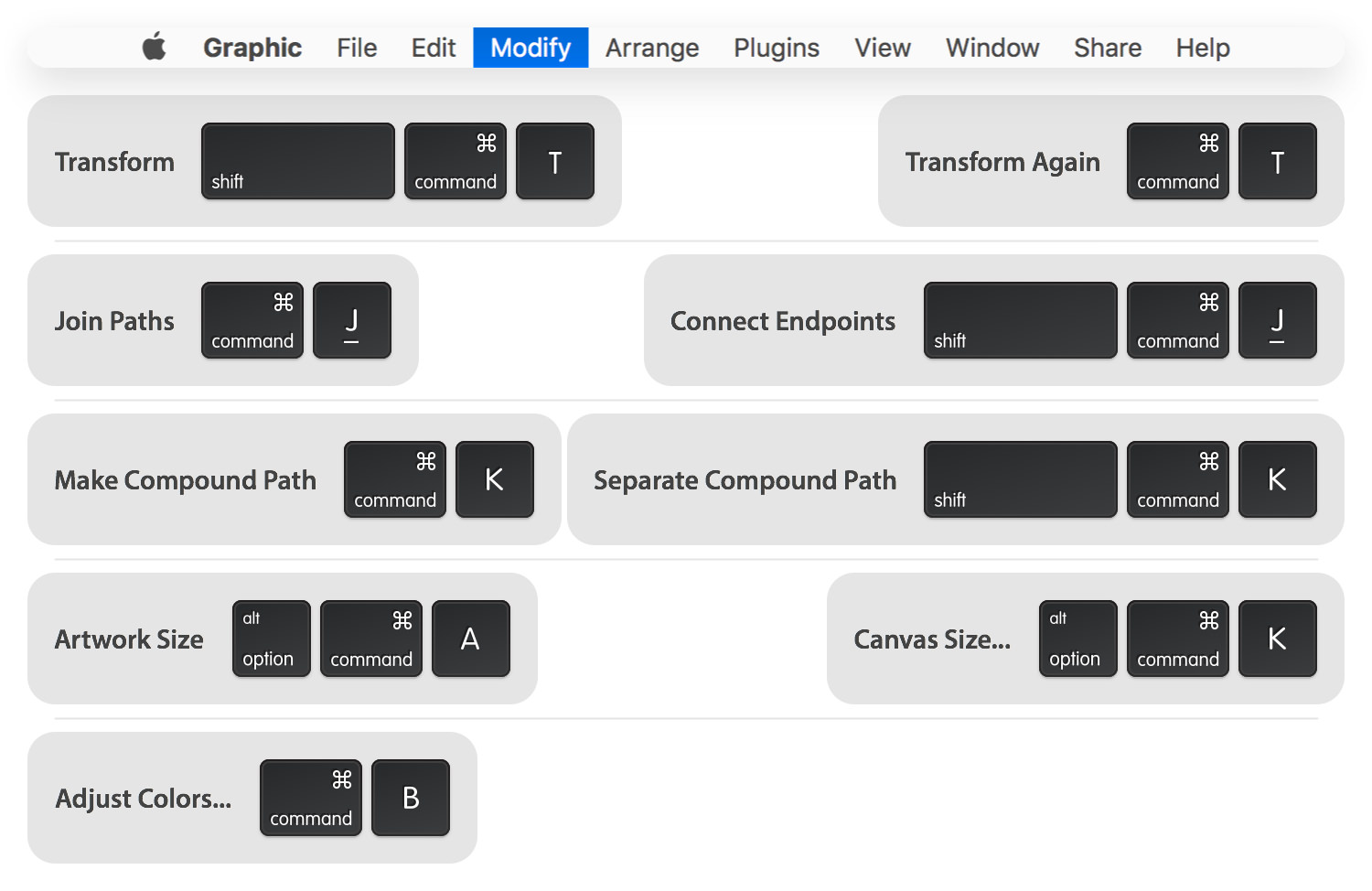Click the Join Paths label
Viewport: 1372px width, 891px height.
tap(114, 321)
